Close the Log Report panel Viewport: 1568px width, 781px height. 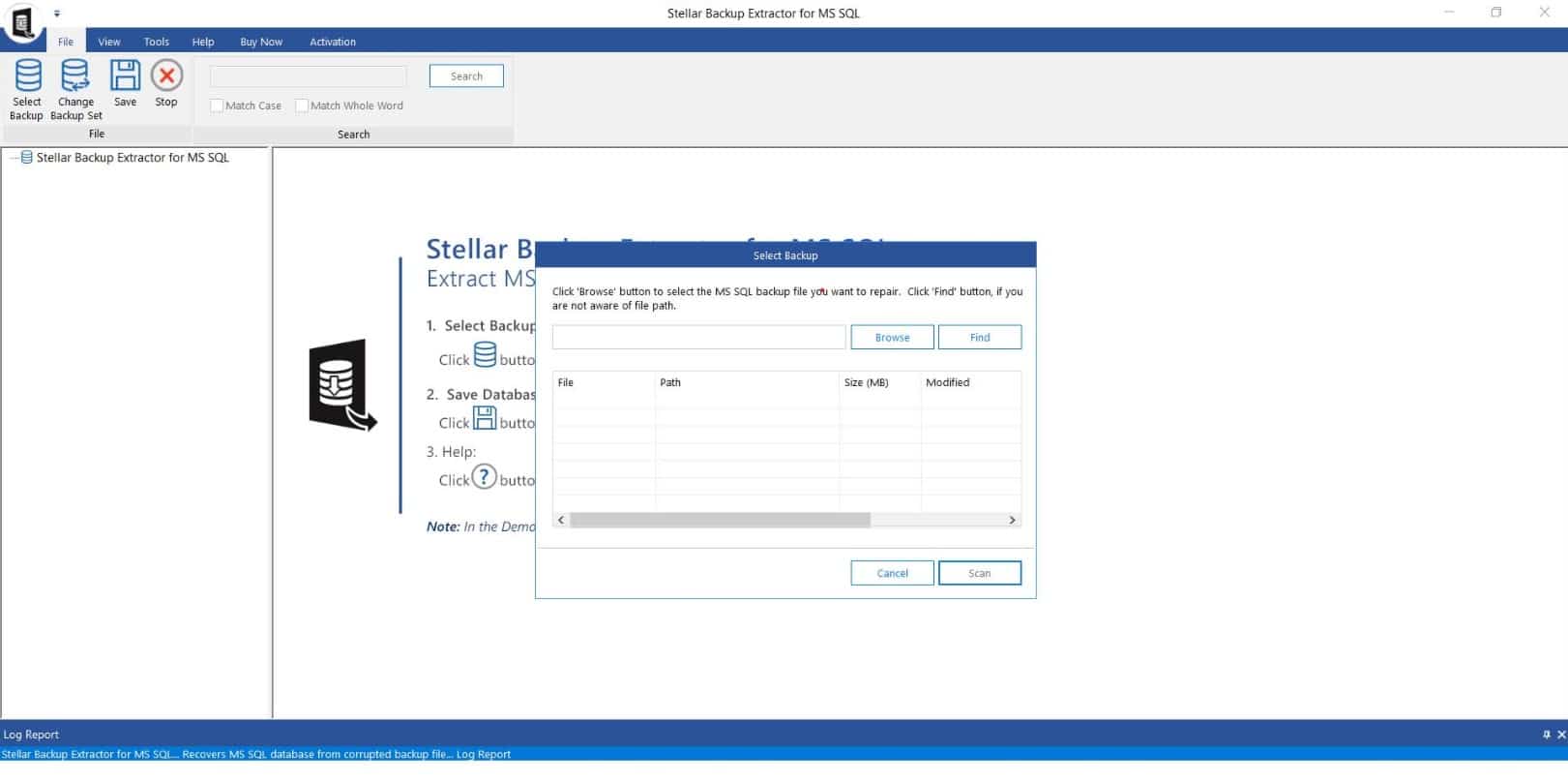tap(1560, 735)
